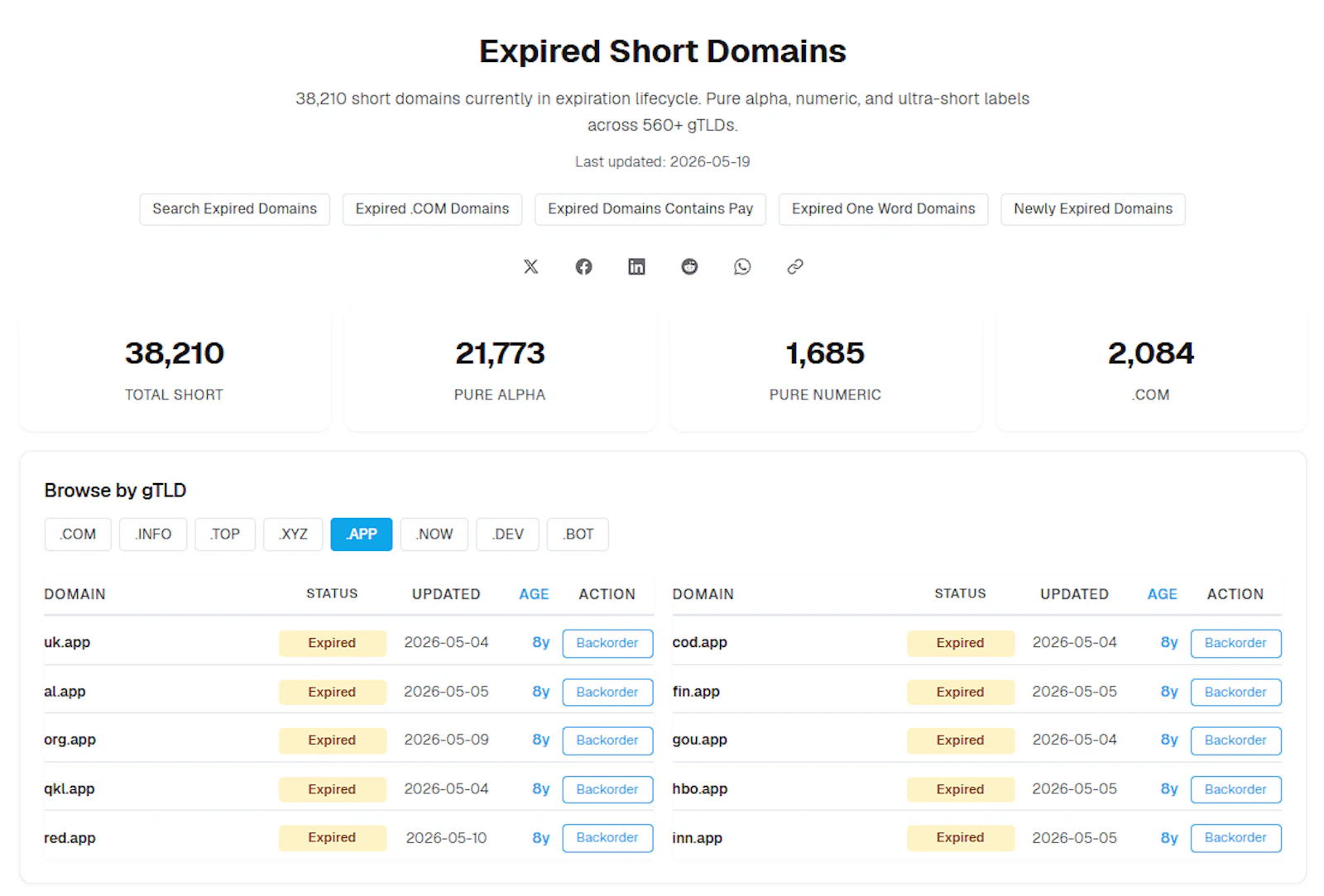1324x896 pixels.
Task: Select the .DEV gTLD tab
Action: coord(507,534)
